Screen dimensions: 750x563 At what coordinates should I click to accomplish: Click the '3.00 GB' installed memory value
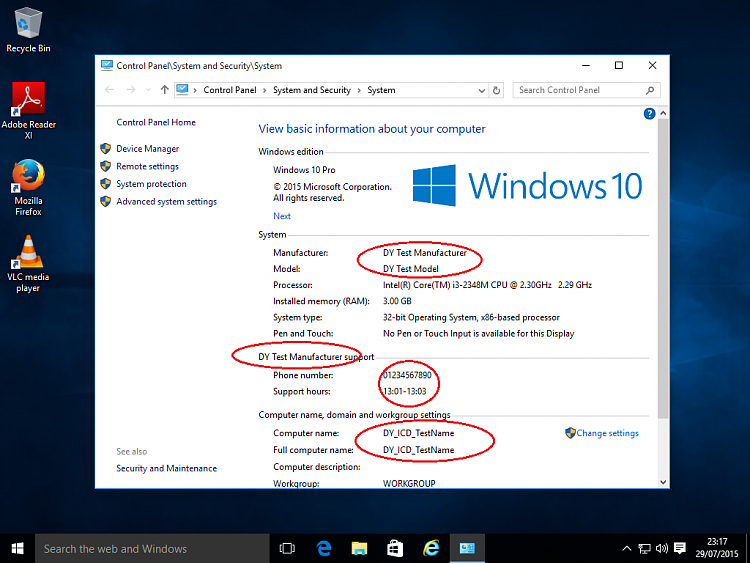point(397,301)
